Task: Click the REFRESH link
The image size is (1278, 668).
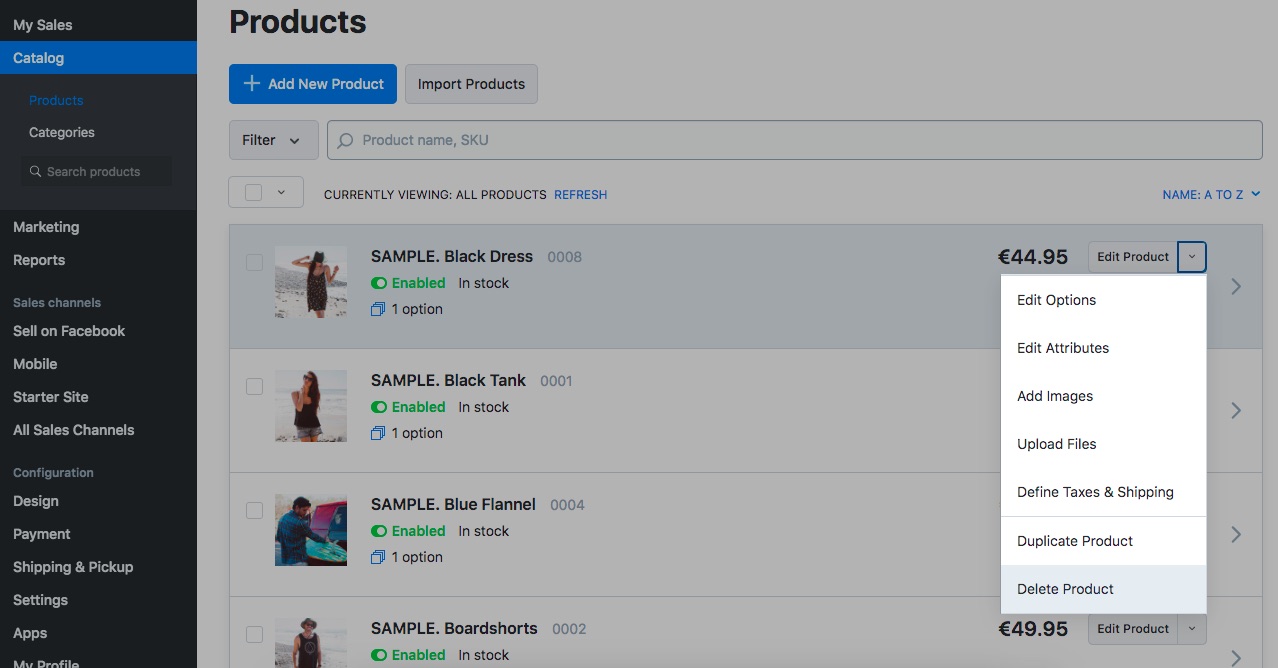Action: click(x=580, y=195)
